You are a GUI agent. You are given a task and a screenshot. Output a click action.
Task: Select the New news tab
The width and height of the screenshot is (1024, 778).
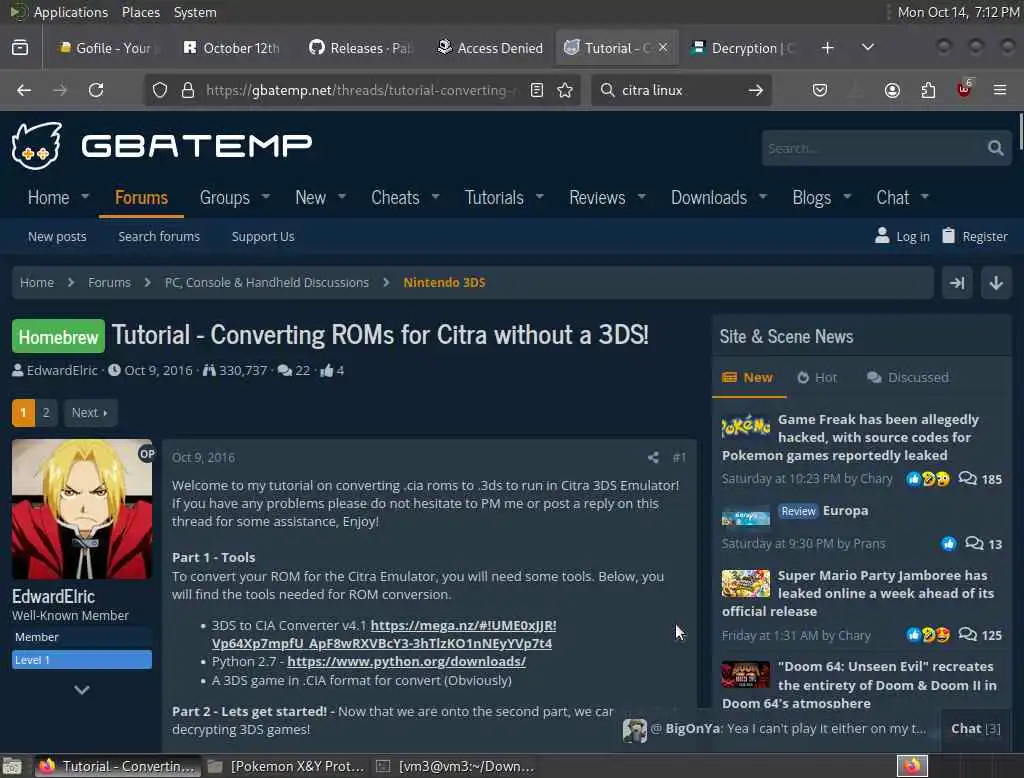748,378
